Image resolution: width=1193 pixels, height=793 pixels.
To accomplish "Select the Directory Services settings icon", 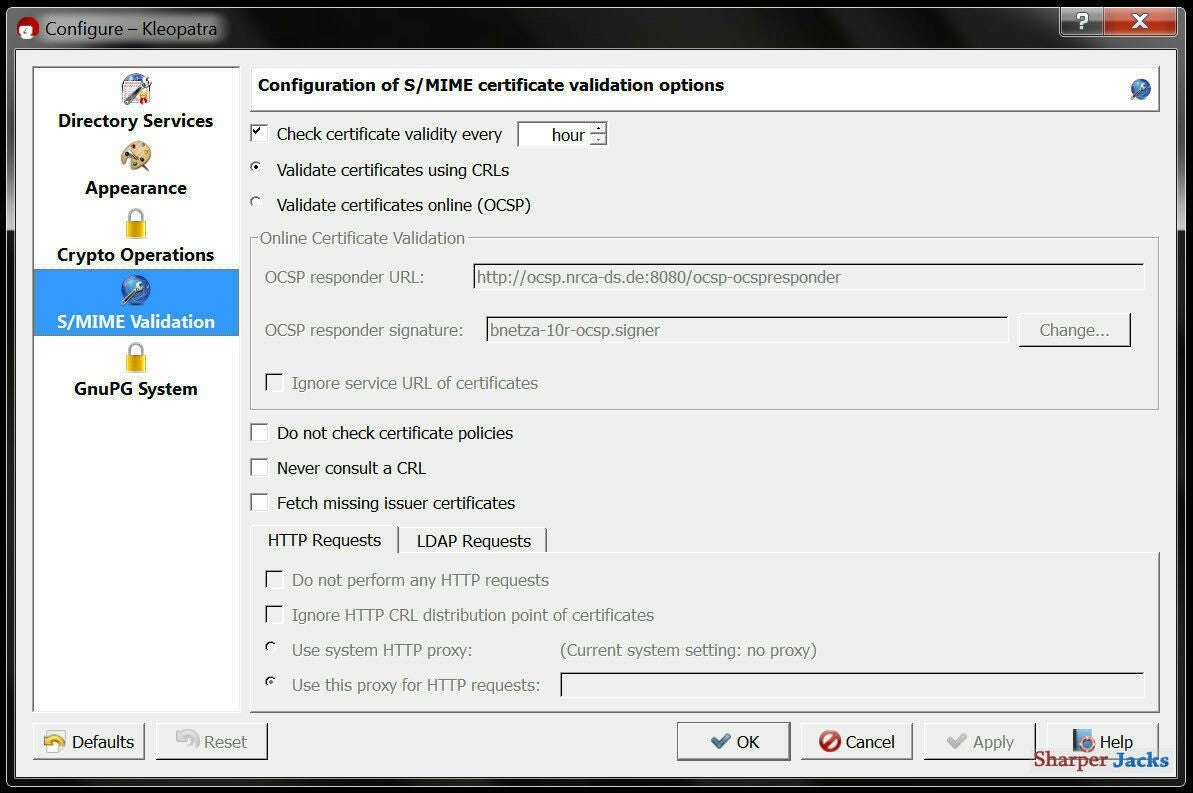I will [x=135, y=90].
